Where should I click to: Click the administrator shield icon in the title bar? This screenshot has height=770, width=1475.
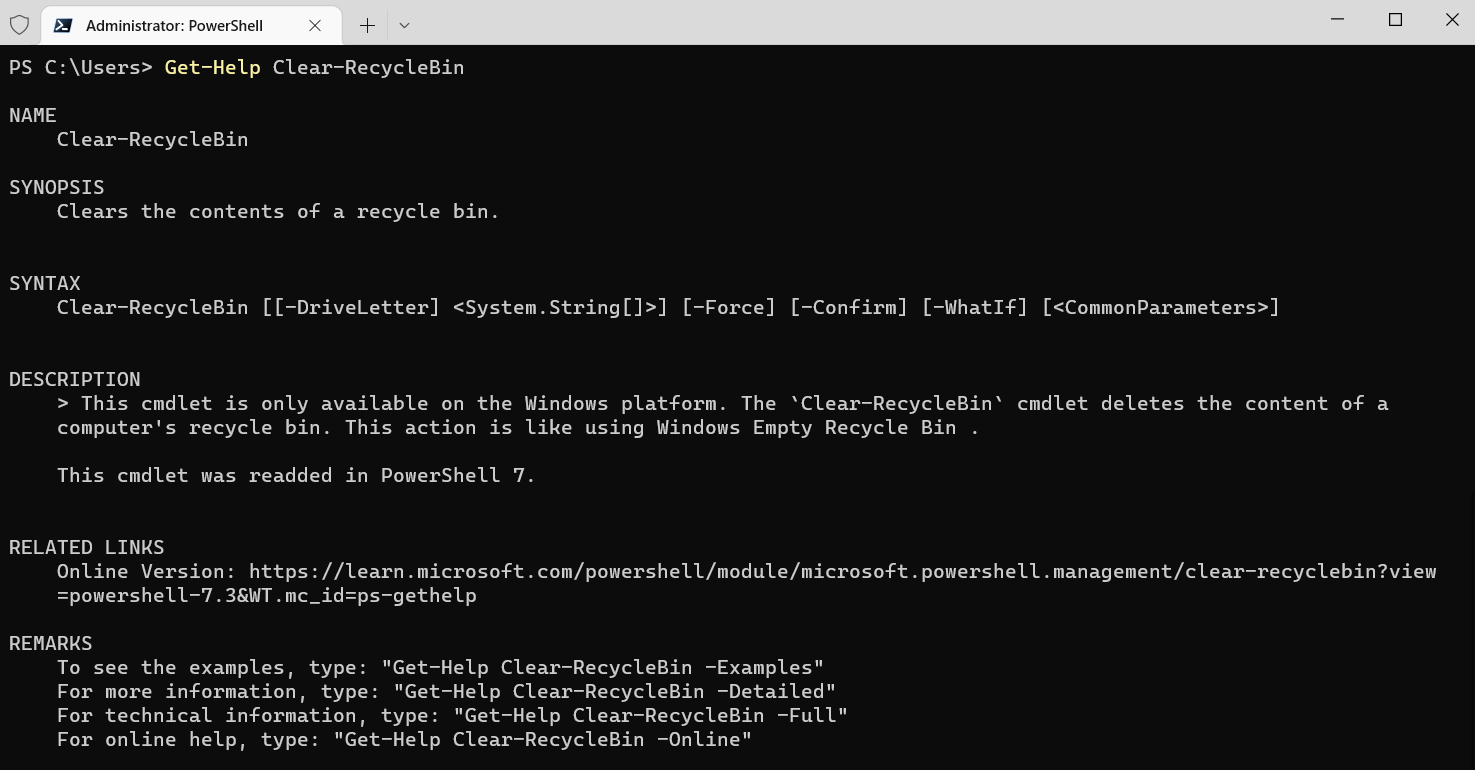(x=19, y=25)
